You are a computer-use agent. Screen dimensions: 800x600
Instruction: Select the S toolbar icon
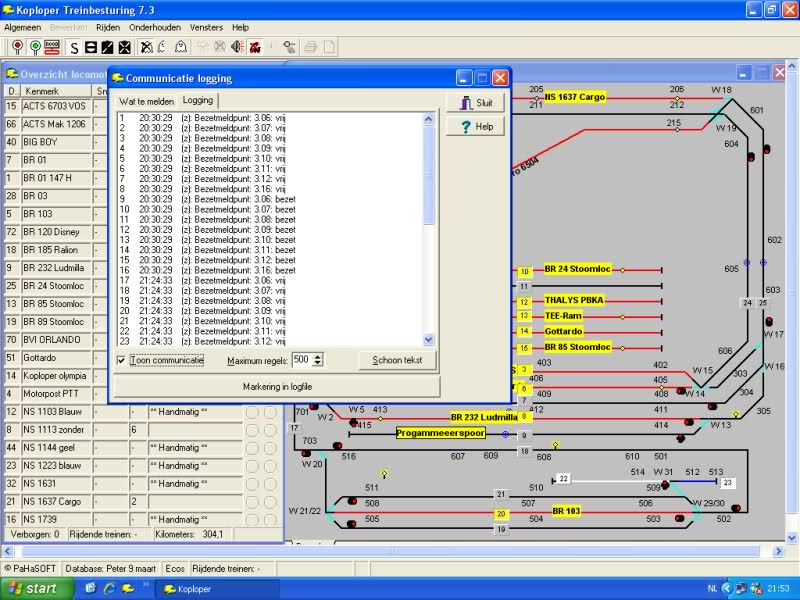[73, 47]
